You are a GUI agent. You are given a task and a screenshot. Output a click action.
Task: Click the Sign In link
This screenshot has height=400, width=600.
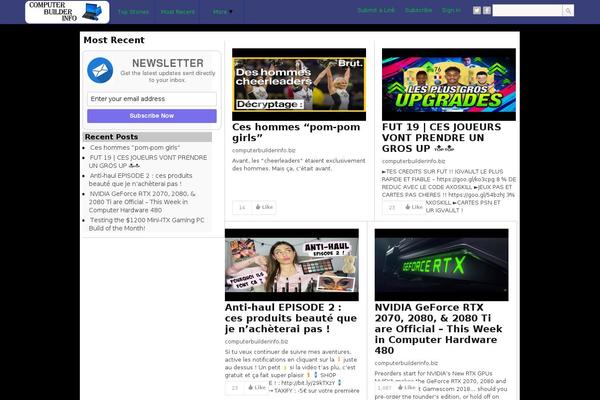coord(451,10)
